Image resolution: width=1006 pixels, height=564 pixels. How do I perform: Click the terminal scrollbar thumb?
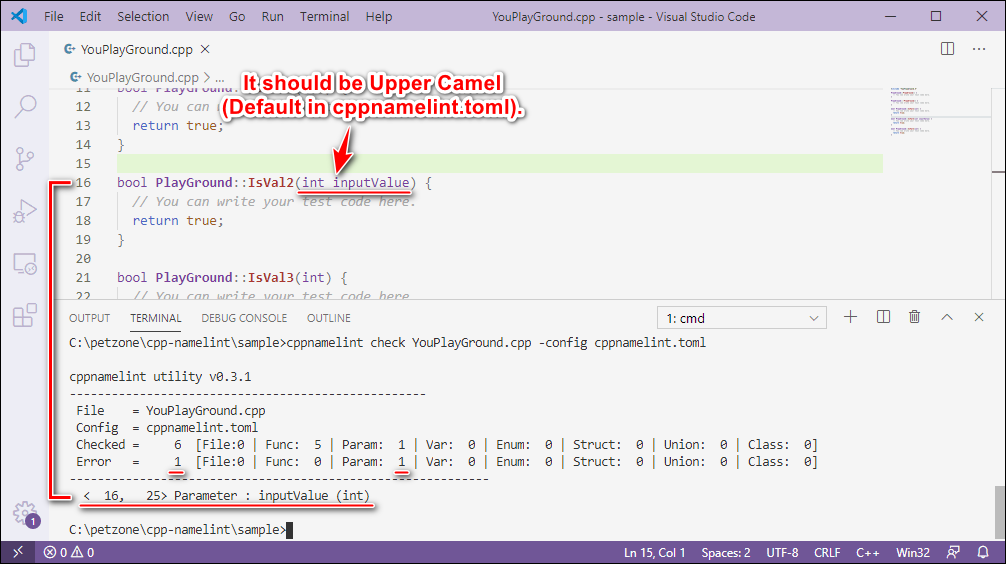pyautogui.click(x=1000, y=512)
